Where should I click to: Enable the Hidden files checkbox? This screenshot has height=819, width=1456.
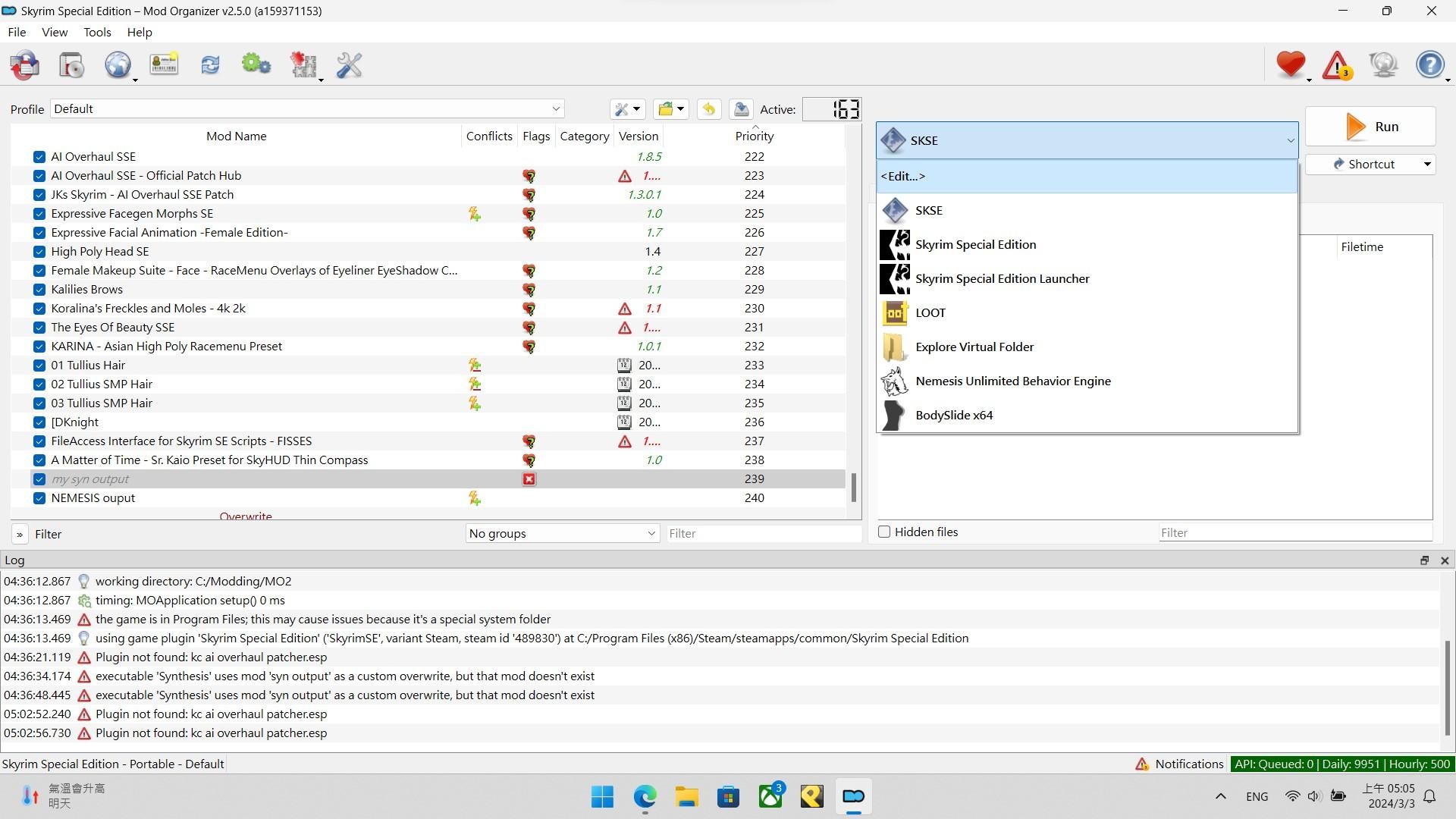884,532
